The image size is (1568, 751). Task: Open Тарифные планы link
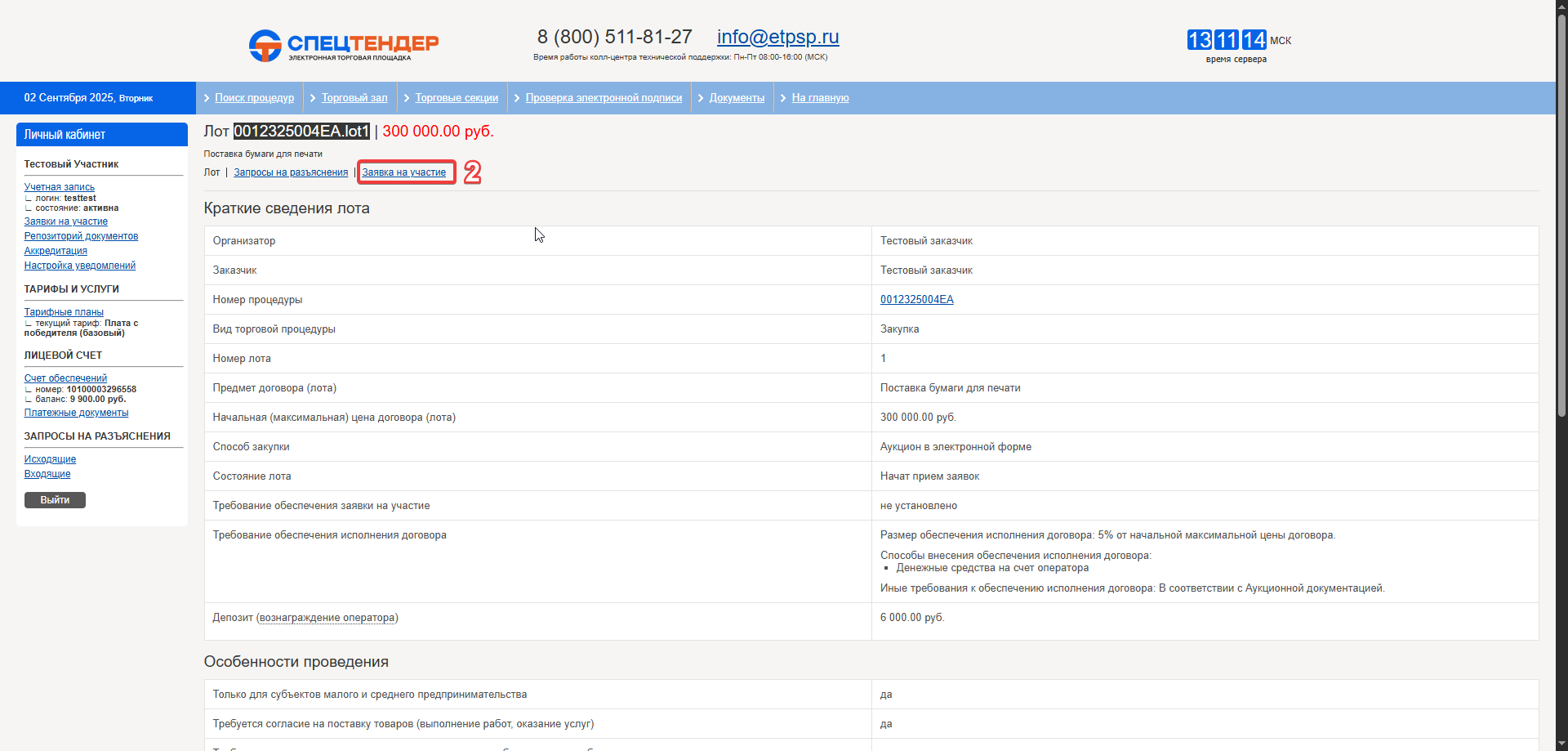click(x=64, y=312)
